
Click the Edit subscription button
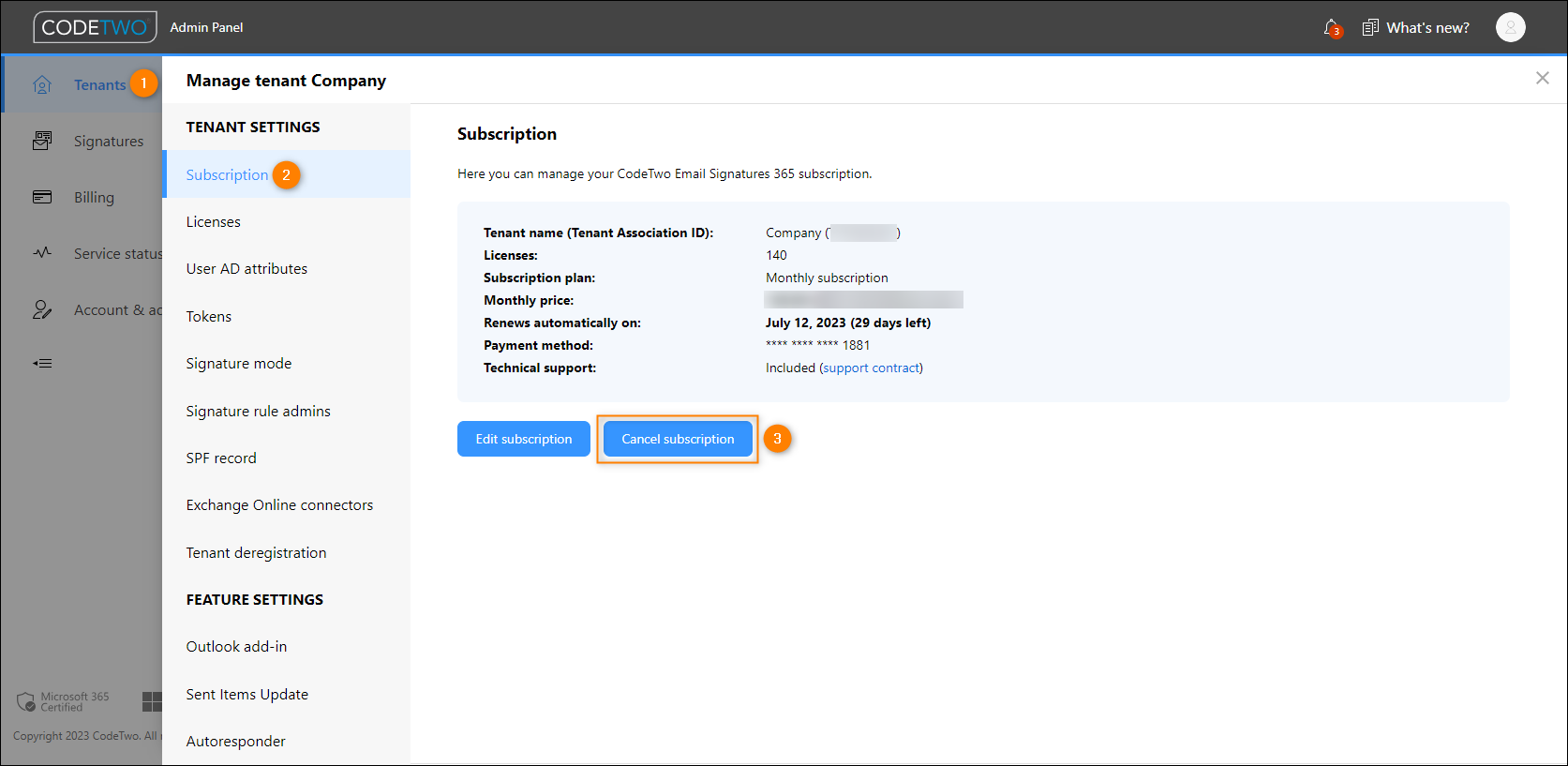coord(523,439)
